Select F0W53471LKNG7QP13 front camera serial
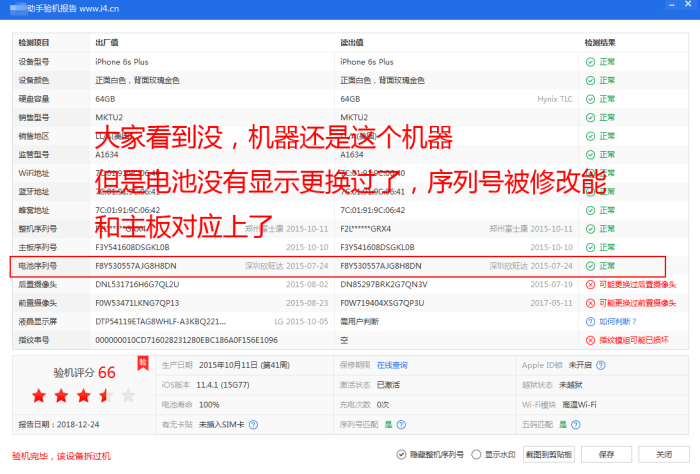Image resolution: width=700 pixels, height=474 pixels. click(x=137, y=303)
